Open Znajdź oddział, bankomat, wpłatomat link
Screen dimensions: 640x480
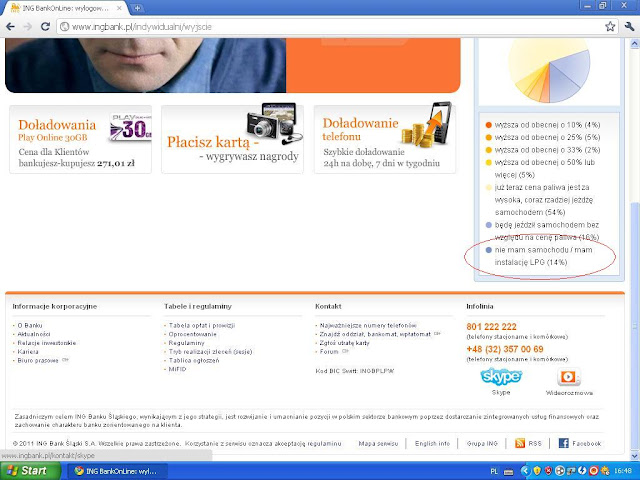click(375, 334)
